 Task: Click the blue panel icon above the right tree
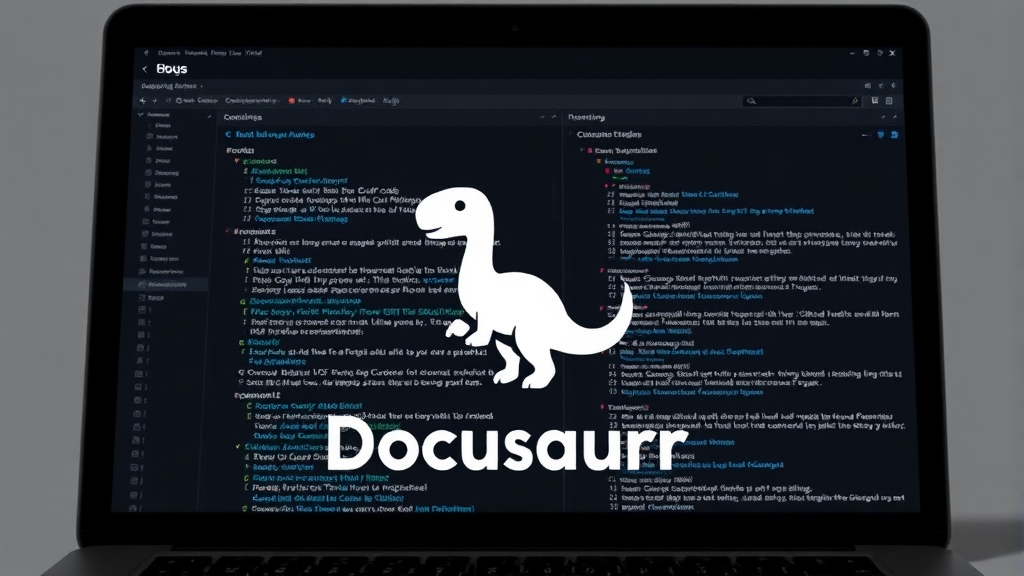click(894, 135)
